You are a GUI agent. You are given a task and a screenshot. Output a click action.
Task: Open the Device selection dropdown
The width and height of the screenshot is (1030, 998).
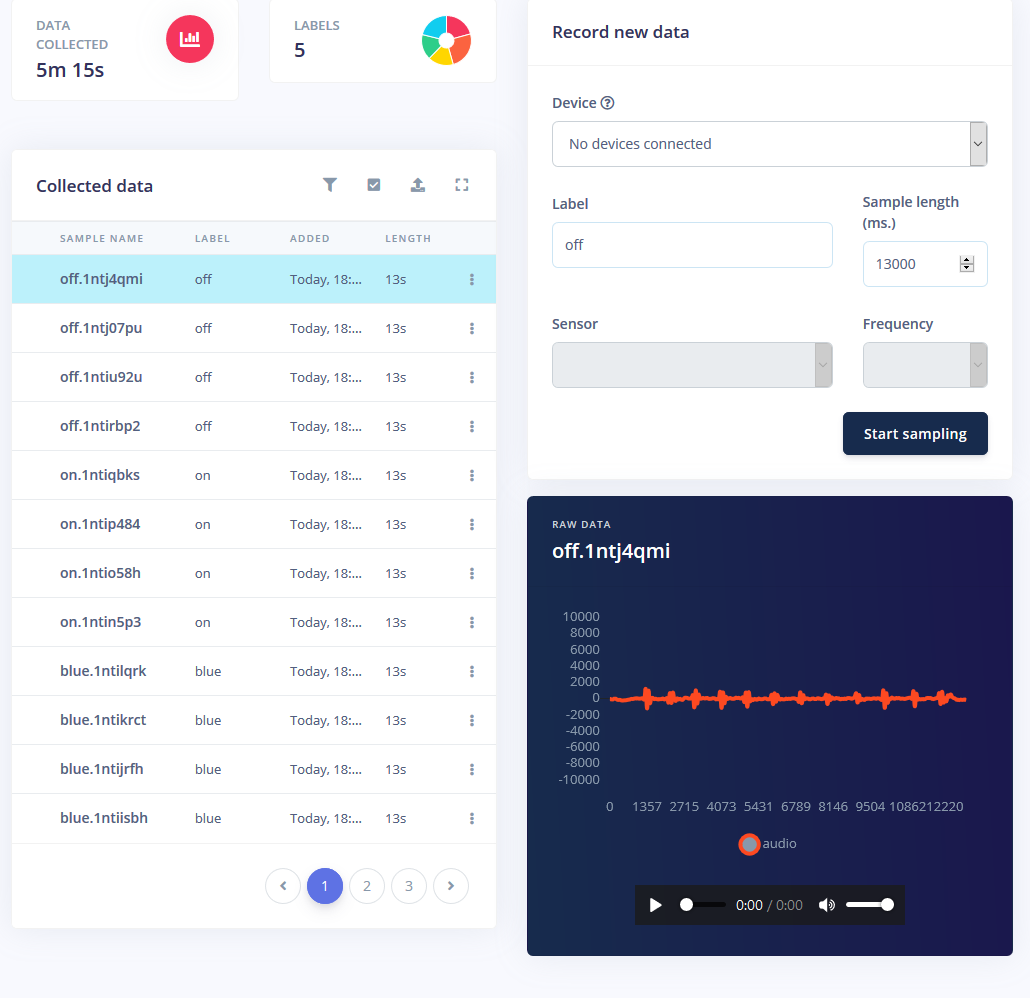769,144
